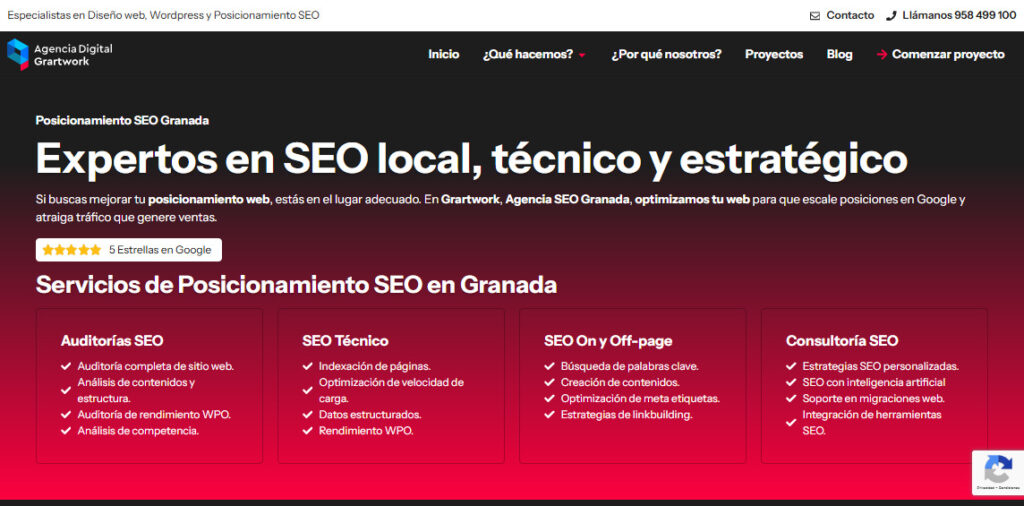
Task: Select the Auditorías SEO card heading
Action: coord(112,340)
